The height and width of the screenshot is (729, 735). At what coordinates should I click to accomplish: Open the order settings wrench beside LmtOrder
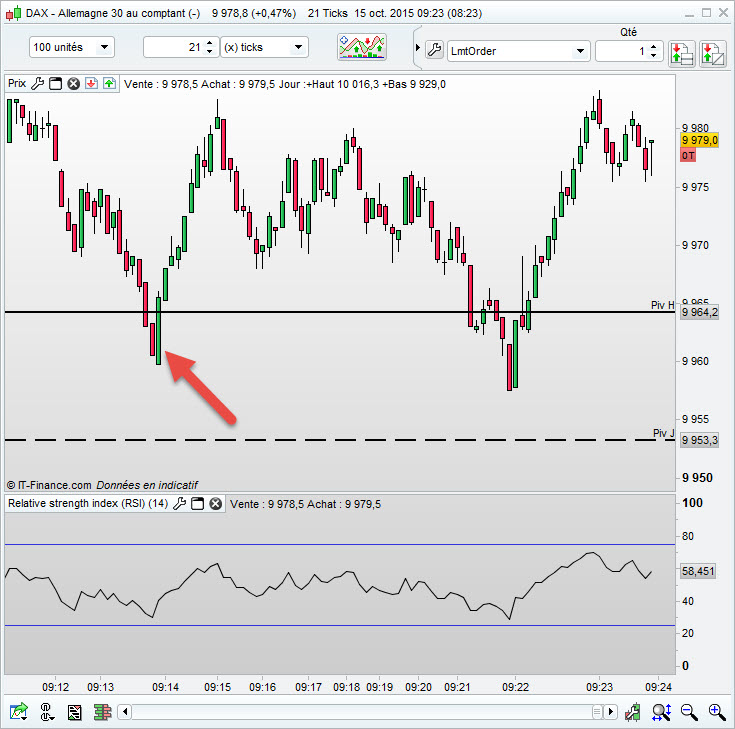tap(435, 50)
